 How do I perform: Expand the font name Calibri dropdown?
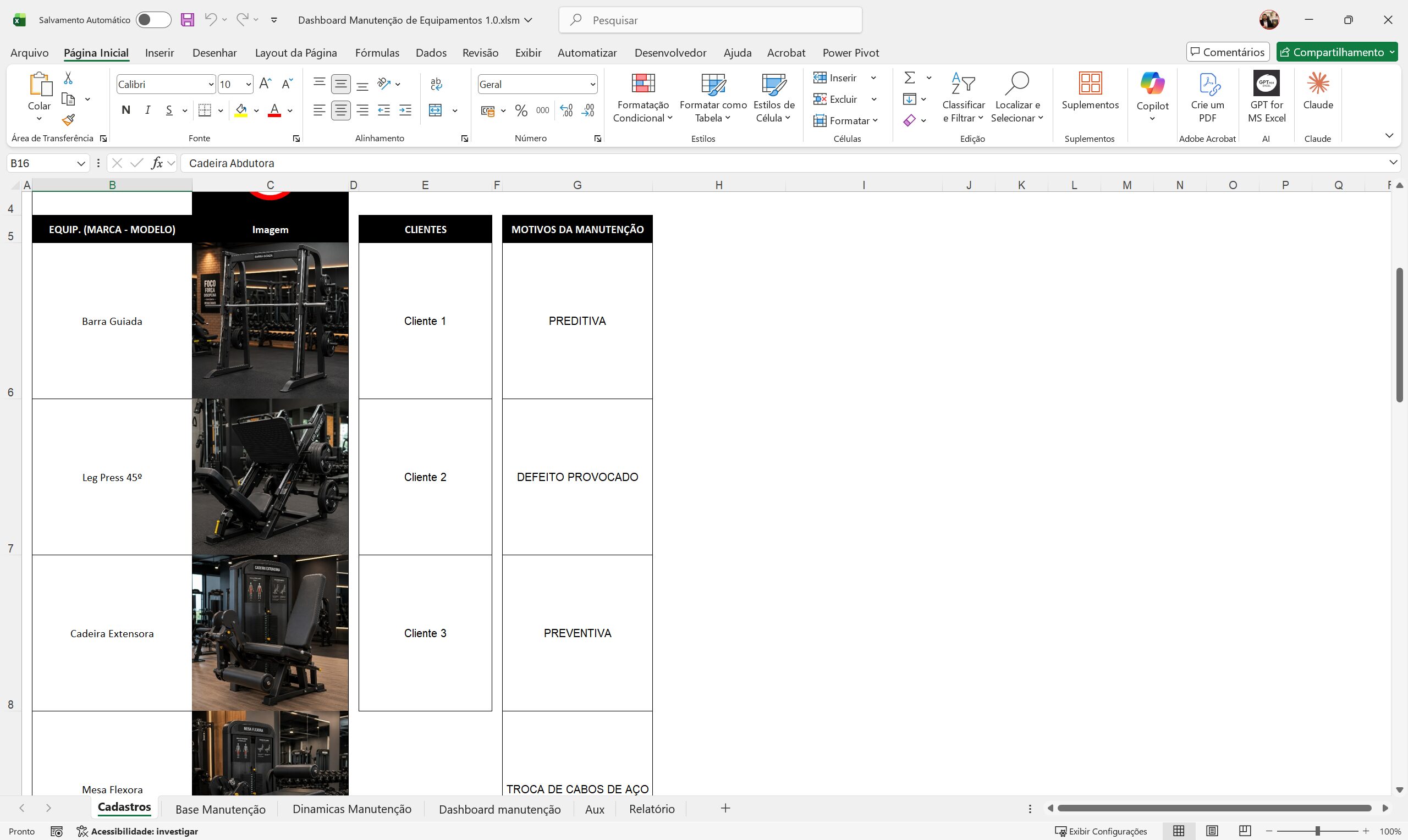click(211, 84)
